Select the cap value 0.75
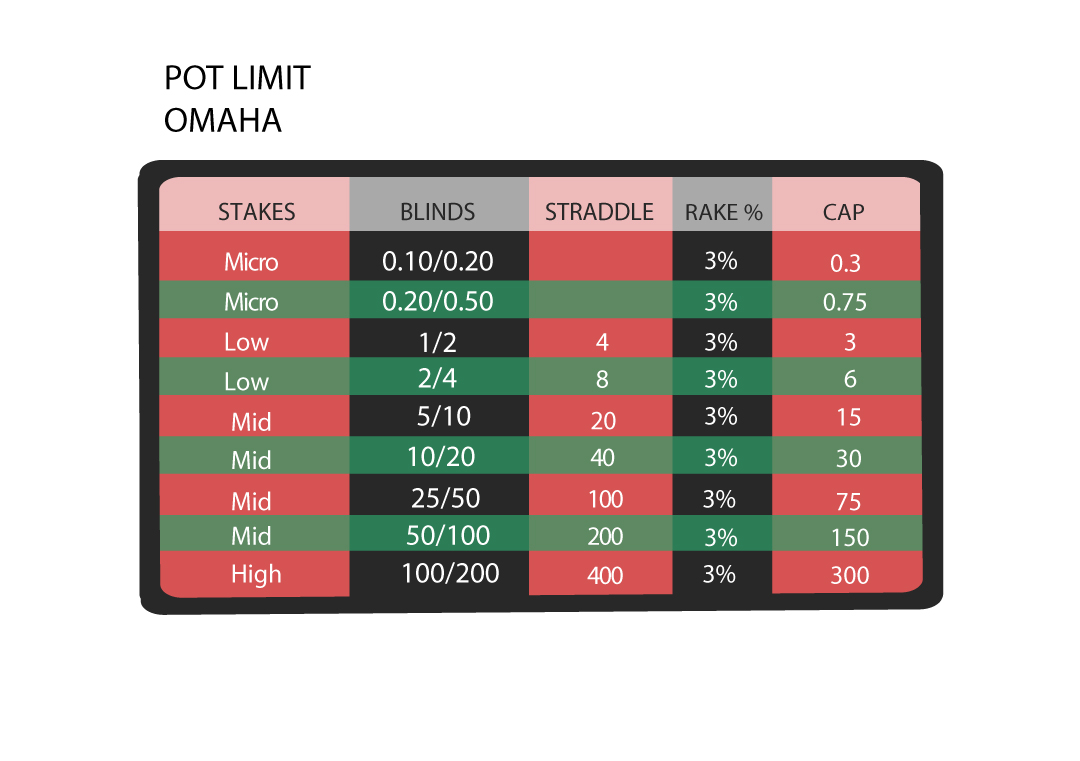Viewport: 1080px width, 761px height. tap(845, 302)
